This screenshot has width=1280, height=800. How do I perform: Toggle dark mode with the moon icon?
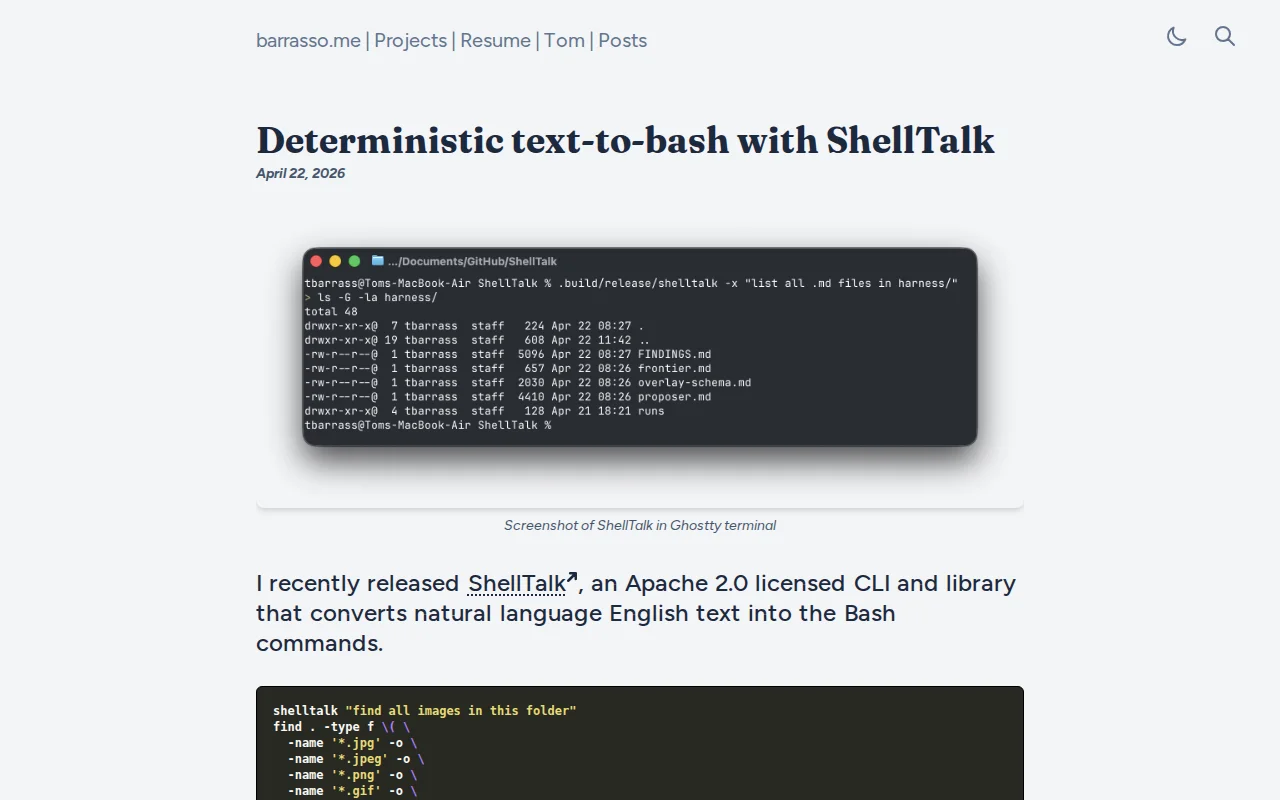[x=1176, y=37]
